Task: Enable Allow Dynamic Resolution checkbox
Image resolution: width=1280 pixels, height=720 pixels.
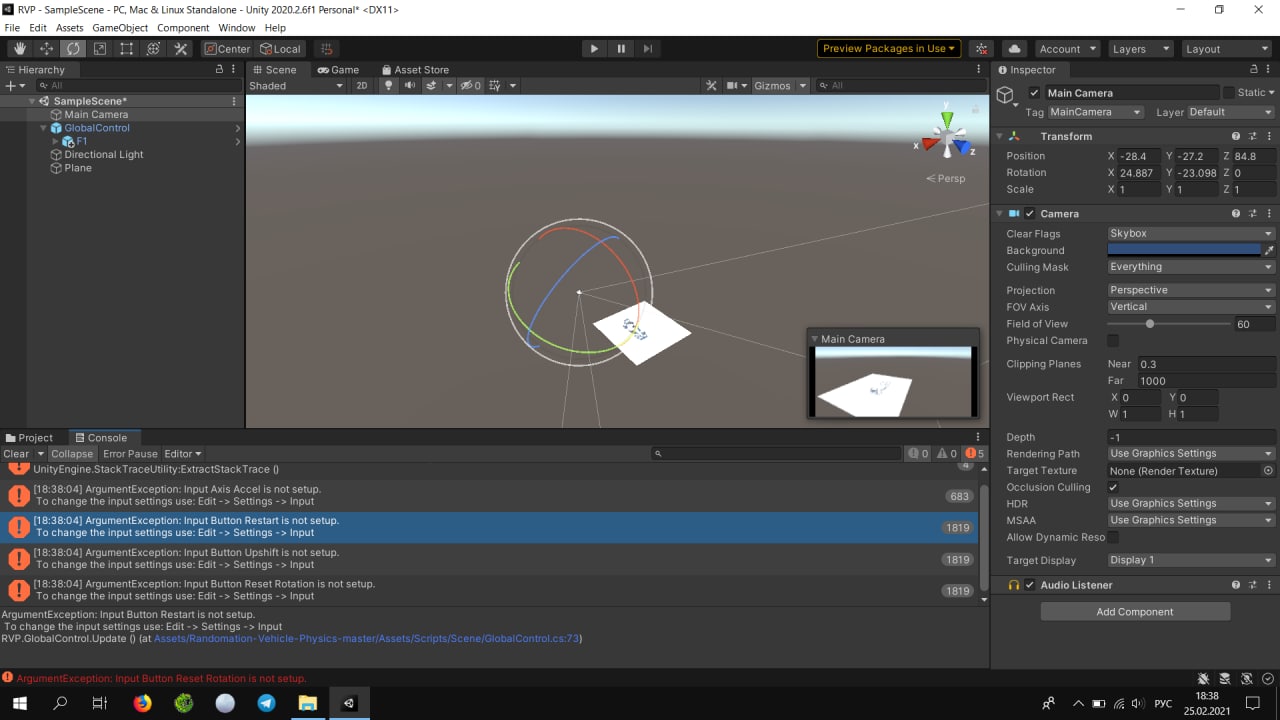Action: pyautogui.click(x=1113, y=537)
